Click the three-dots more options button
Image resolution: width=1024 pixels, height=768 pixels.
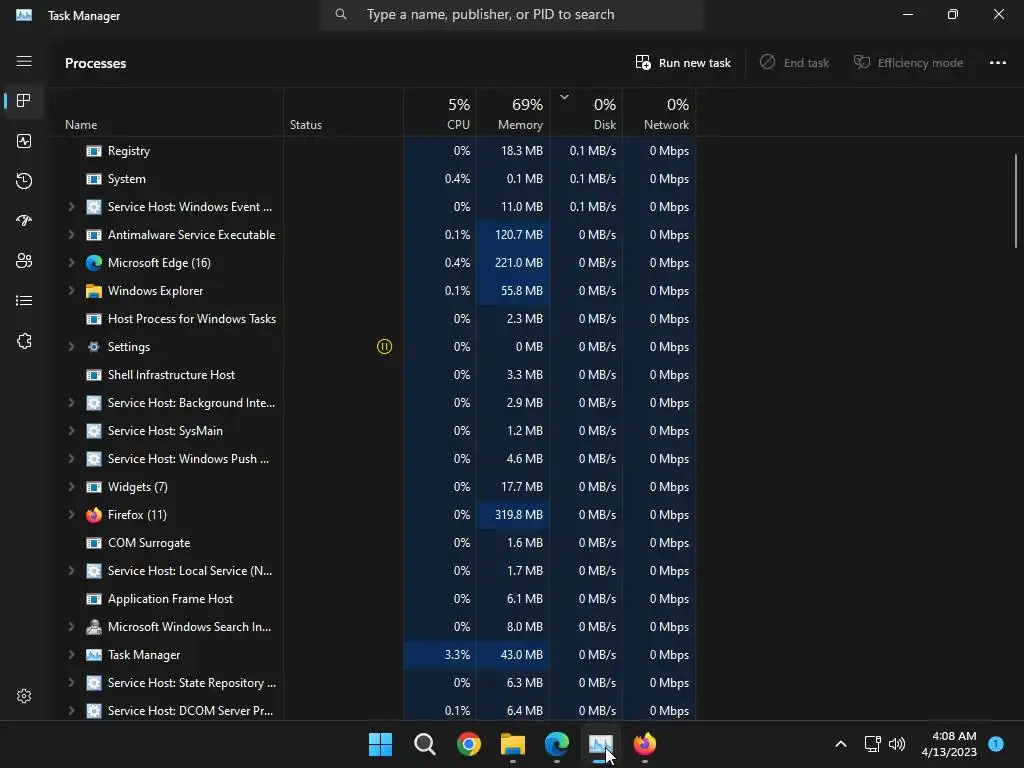pos(997,63)
